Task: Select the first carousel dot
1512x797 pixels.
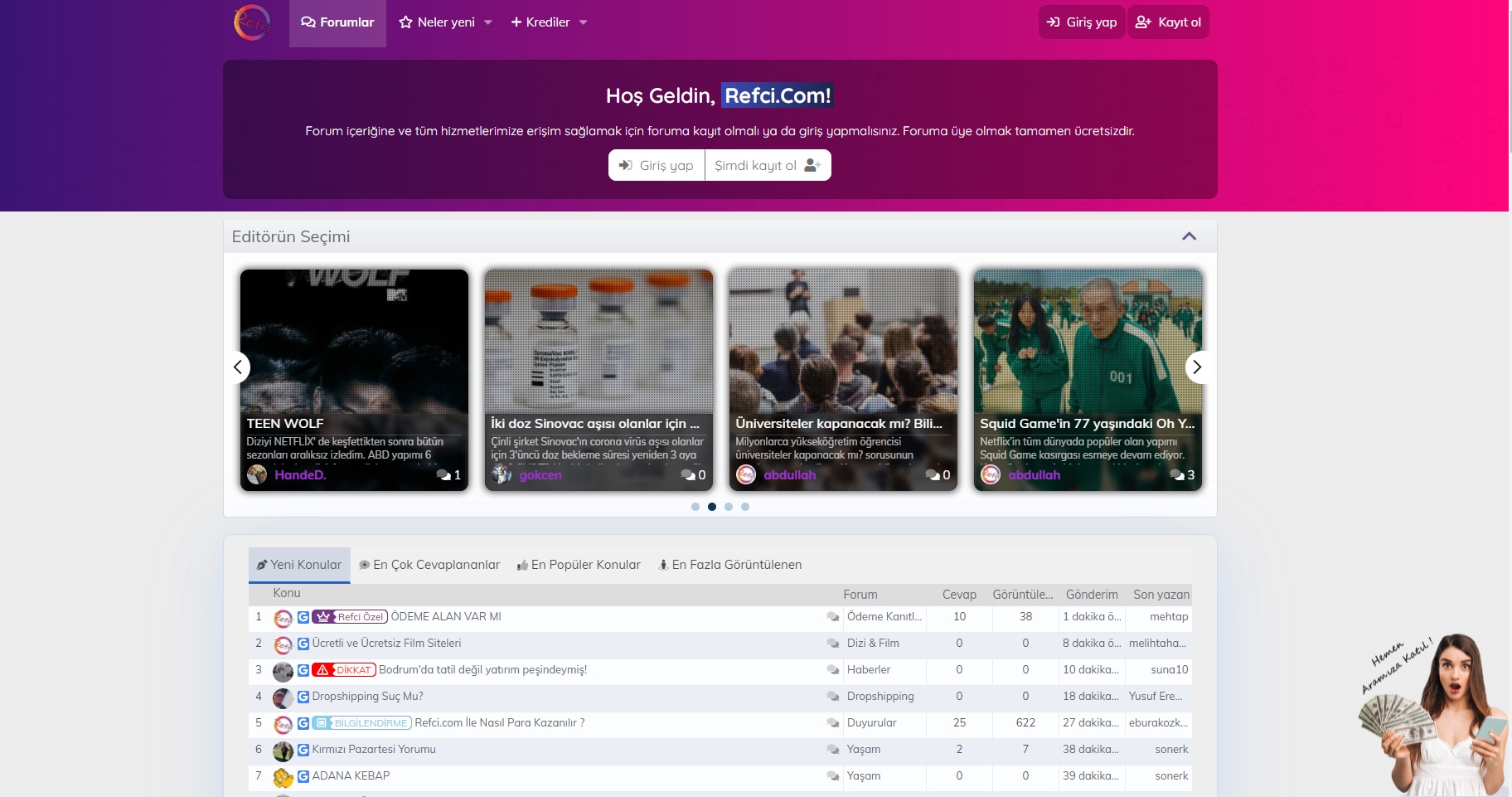Action: pos(695,507)
